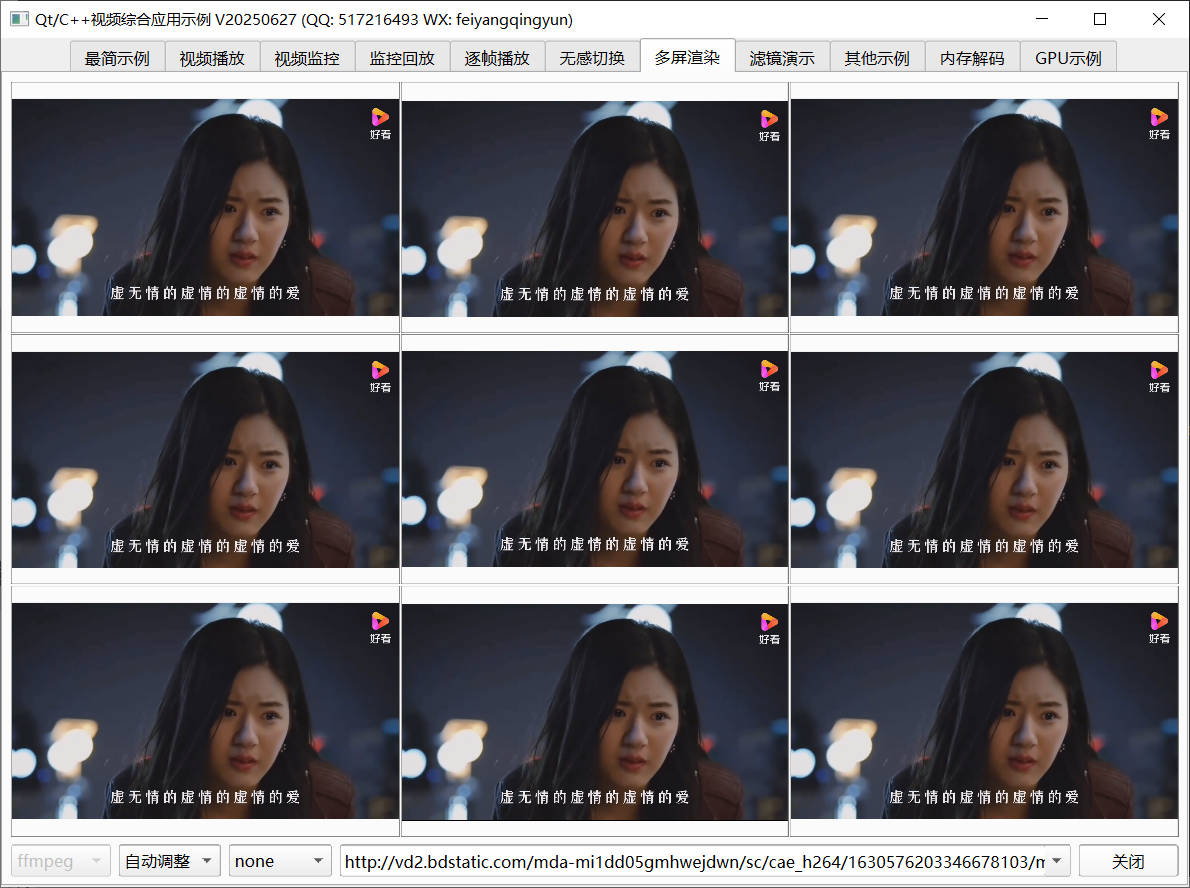Maximize the Qt video demo window
This screenshot has width=1190, height=888.
tap(1100, 19)
